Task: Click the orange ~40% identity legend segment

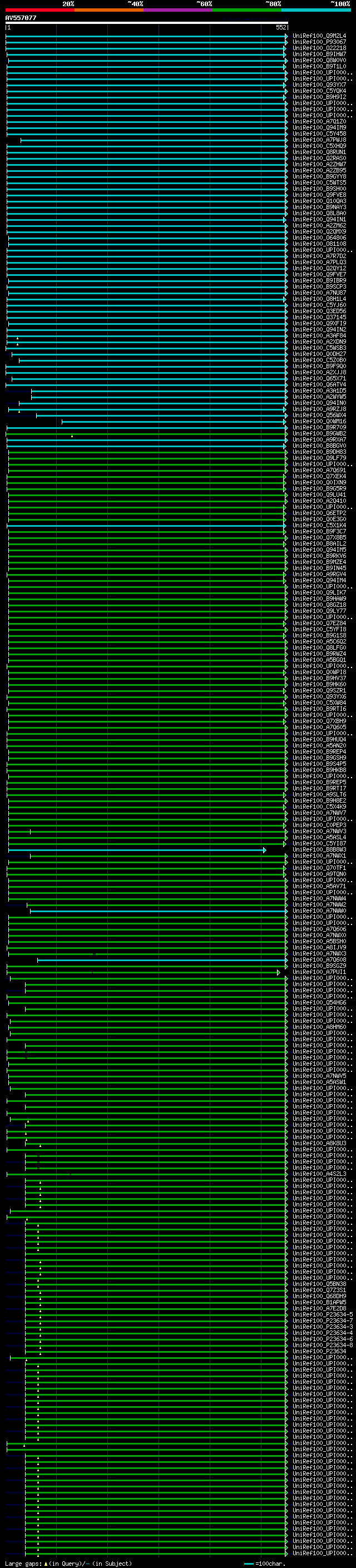Action: (x=109, y=10)
